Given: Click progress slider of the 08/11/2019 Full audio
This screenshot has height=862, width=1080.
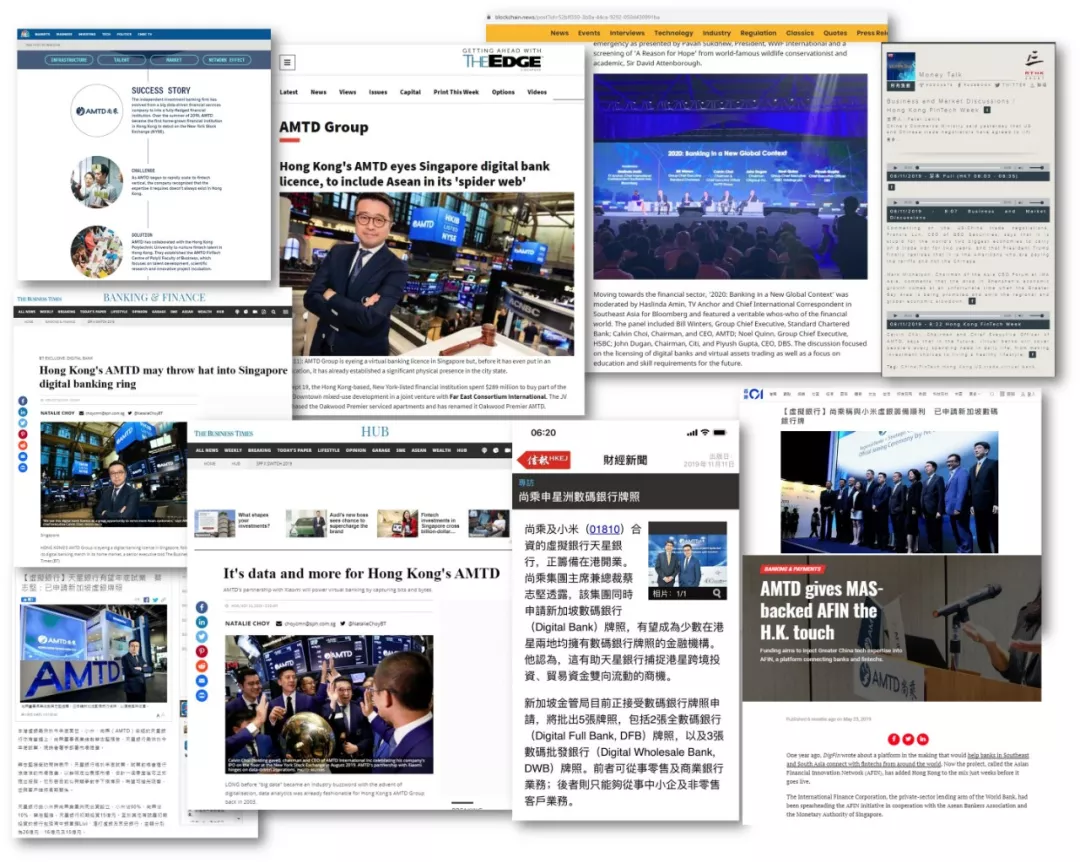Looking at the screenshot, I should (x=959, y=167).
